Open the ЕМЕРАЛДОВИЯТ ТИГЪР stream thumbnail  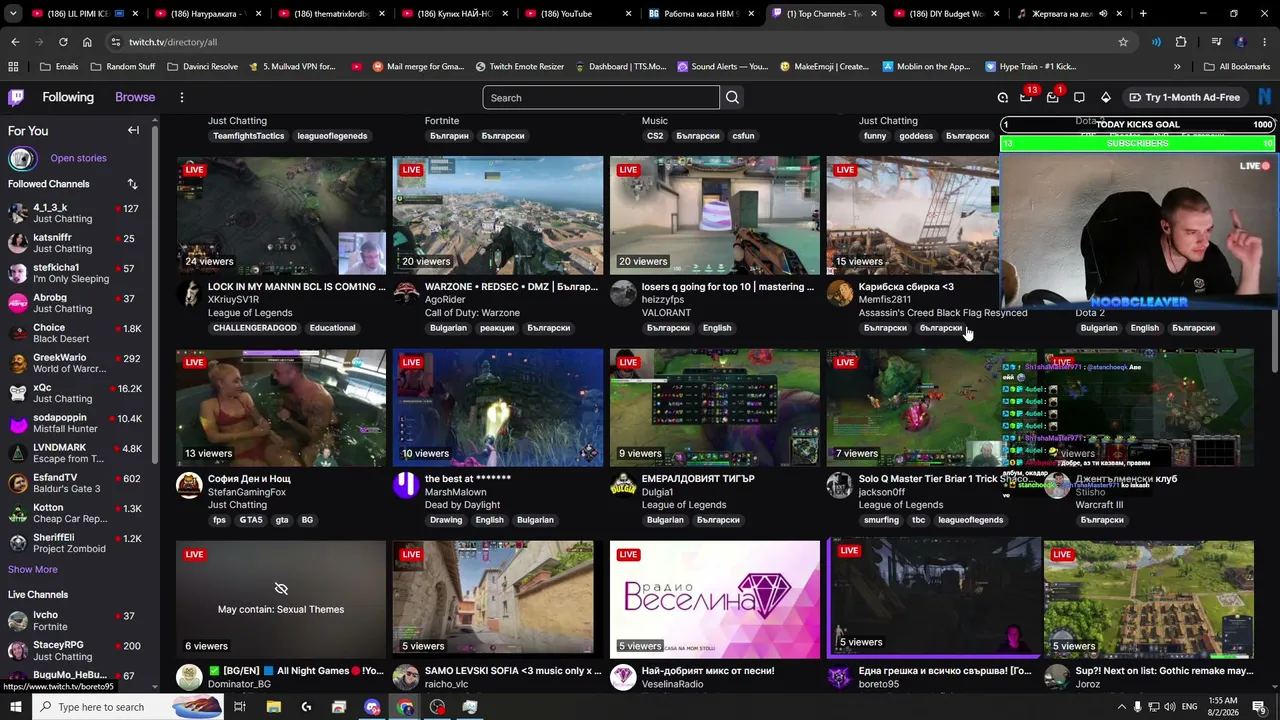(715, 407)
